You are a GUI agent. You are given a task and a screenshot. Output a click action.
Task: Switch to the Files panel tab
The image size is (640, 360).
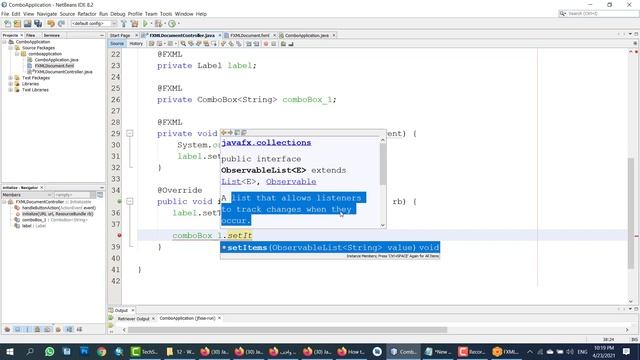31,36
